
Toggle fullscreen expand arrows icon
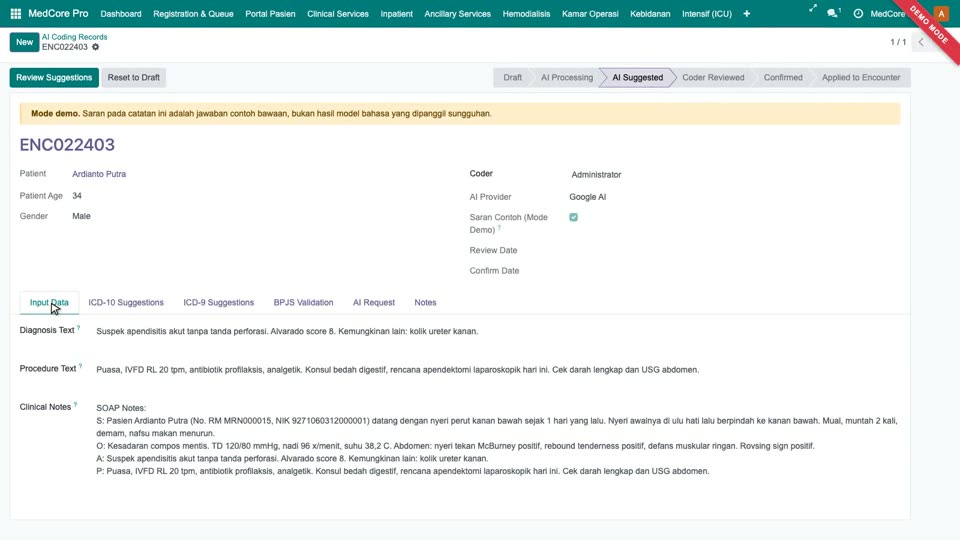point(812,9)
